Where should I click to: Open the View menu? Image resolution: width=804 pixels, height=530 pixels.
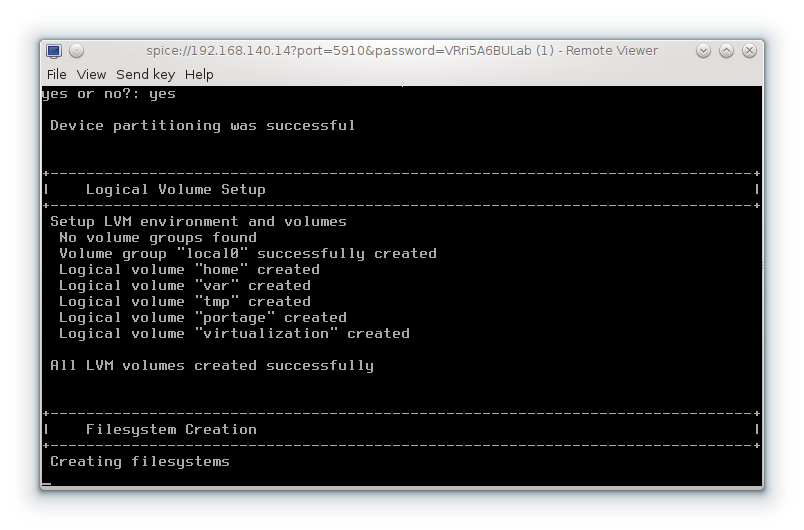pyautogui.click(x=91, y=74)
